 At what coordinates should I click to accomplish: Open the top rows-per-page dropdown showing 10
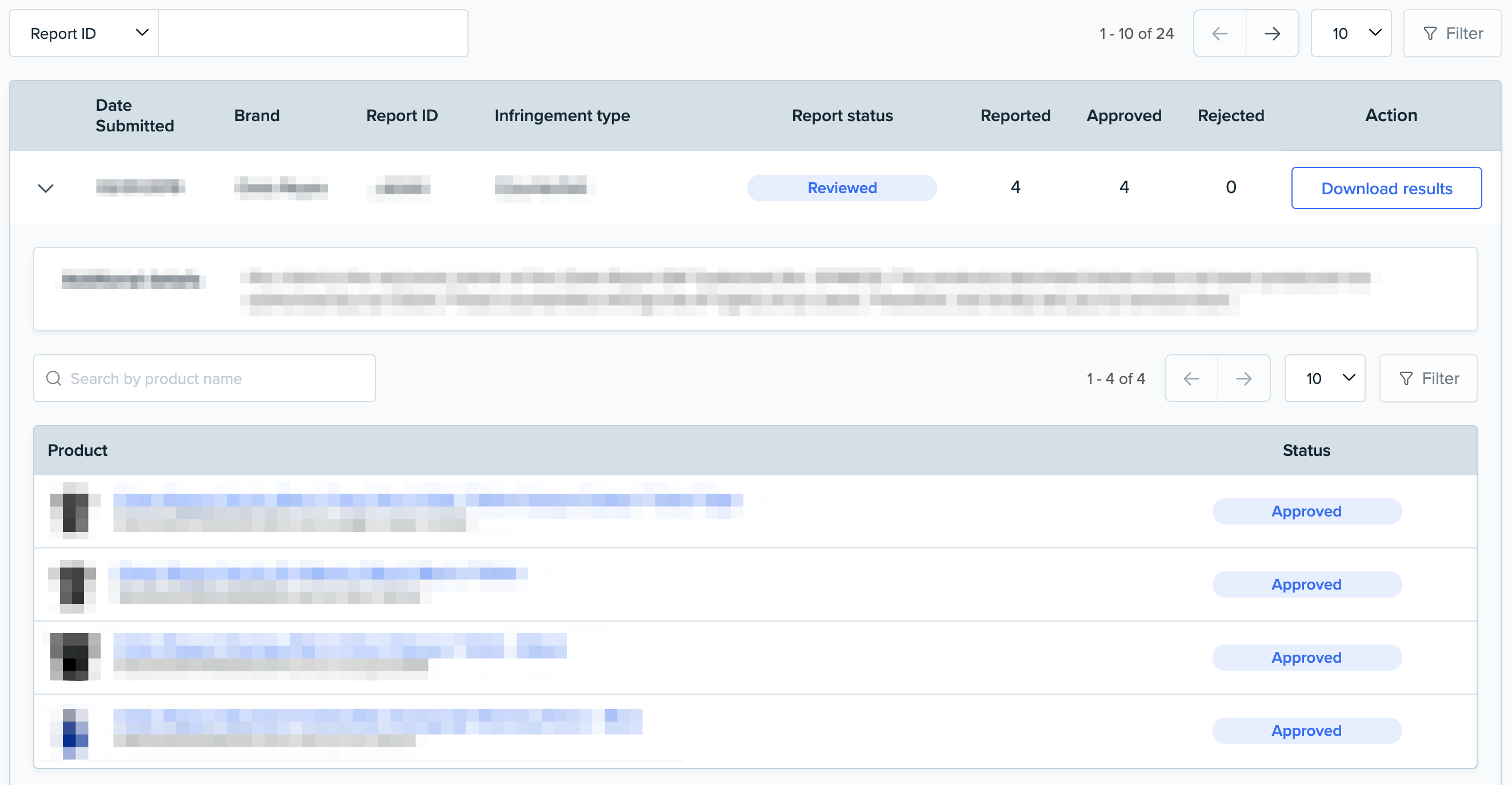pos(1351,34)
